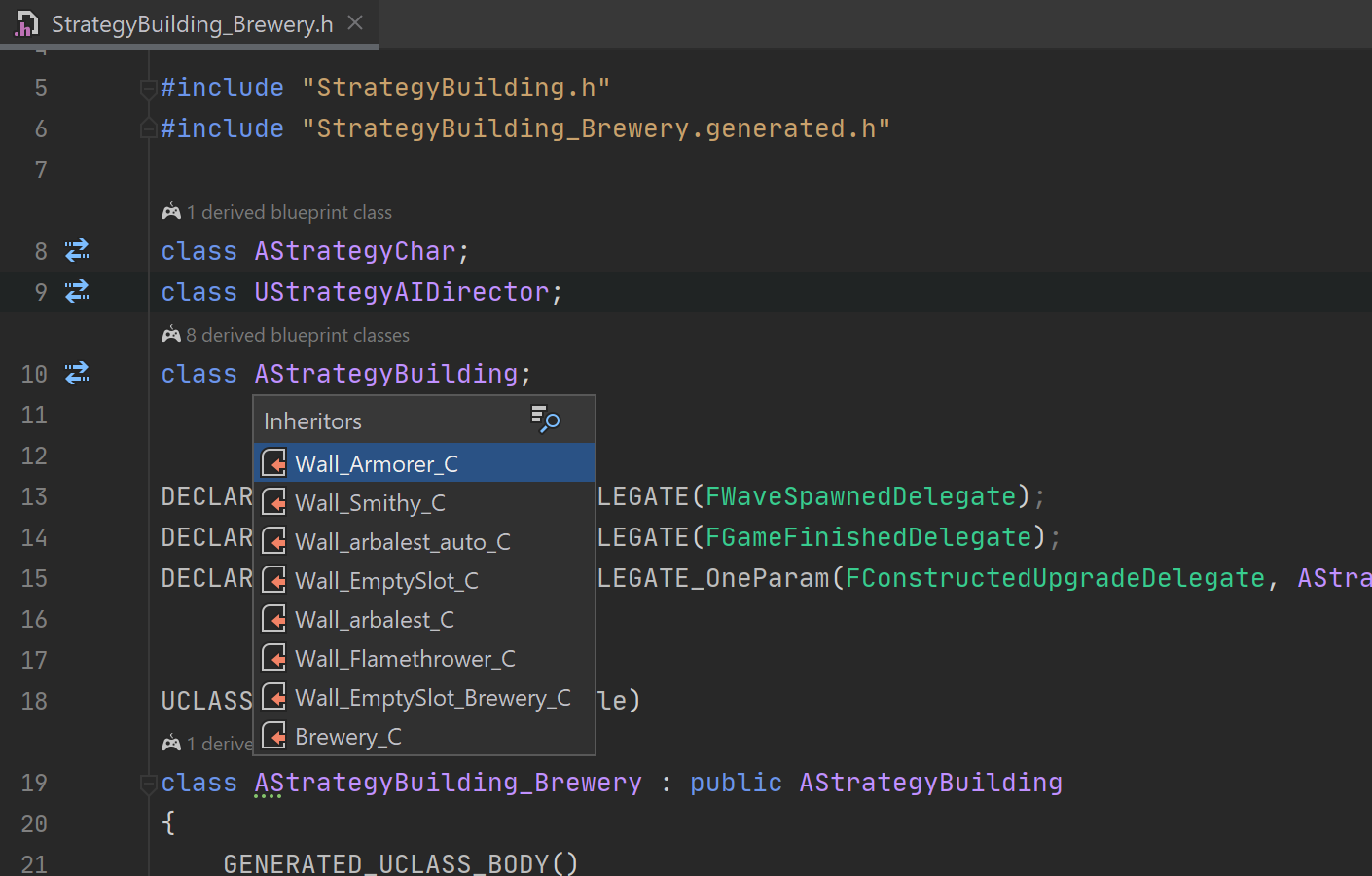Click the gamepad icon by 8 derived classes
Viewport: 1372px width, 876px height.
pyautogui.click(x=171, y=335)
